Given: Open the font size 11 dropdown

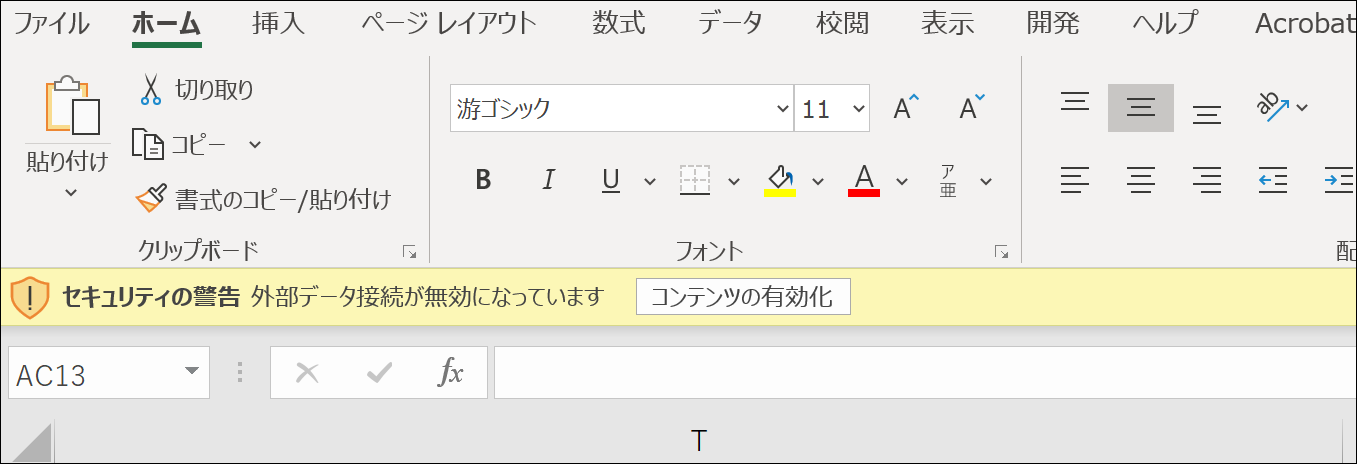Looking at the screenshot, I should click(859, 109).
